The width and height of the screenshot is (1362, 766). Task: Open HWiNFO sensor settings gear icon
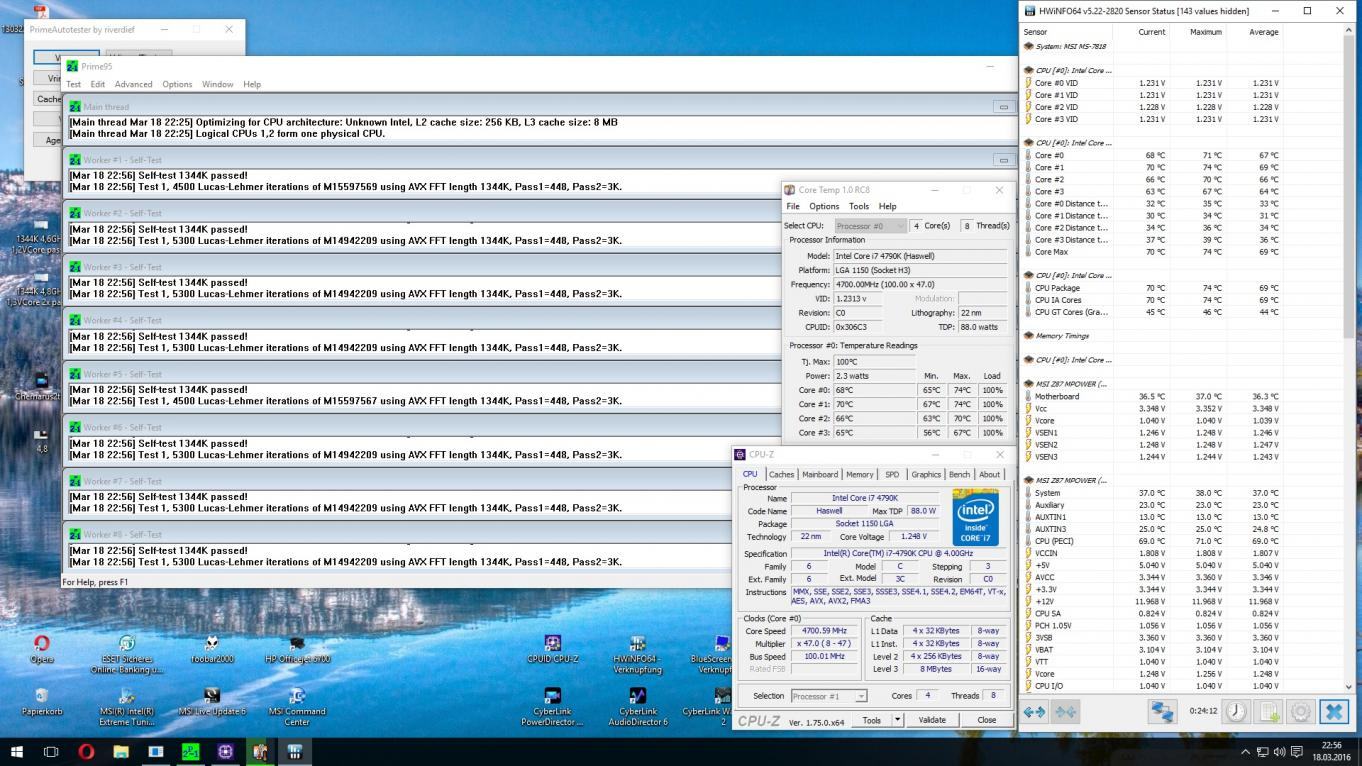point(1301,712)
